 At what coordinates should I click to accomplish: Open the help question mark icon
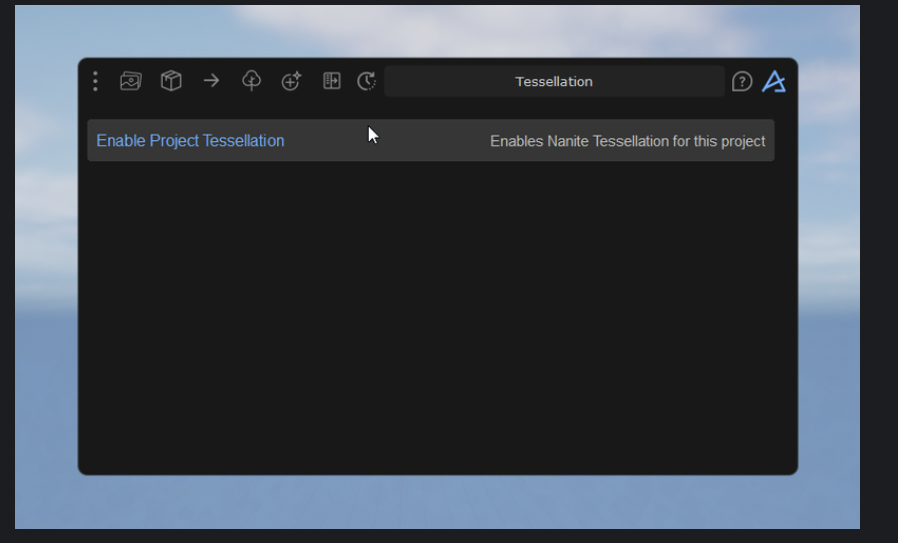(x=742, y=81)
